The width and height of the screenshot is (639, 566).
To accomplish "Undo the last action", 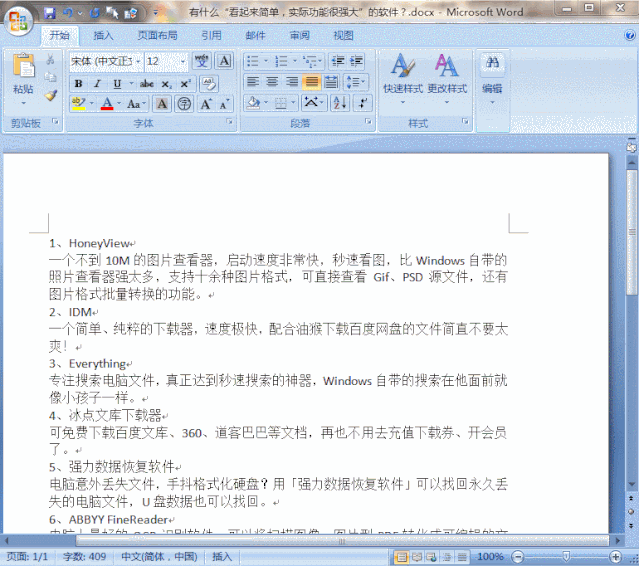I will tap(68, 13).
